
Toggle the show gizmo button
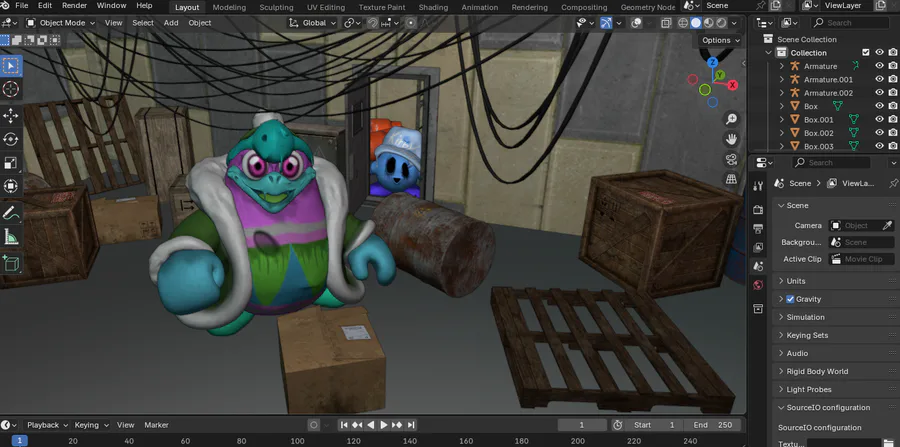606,23
